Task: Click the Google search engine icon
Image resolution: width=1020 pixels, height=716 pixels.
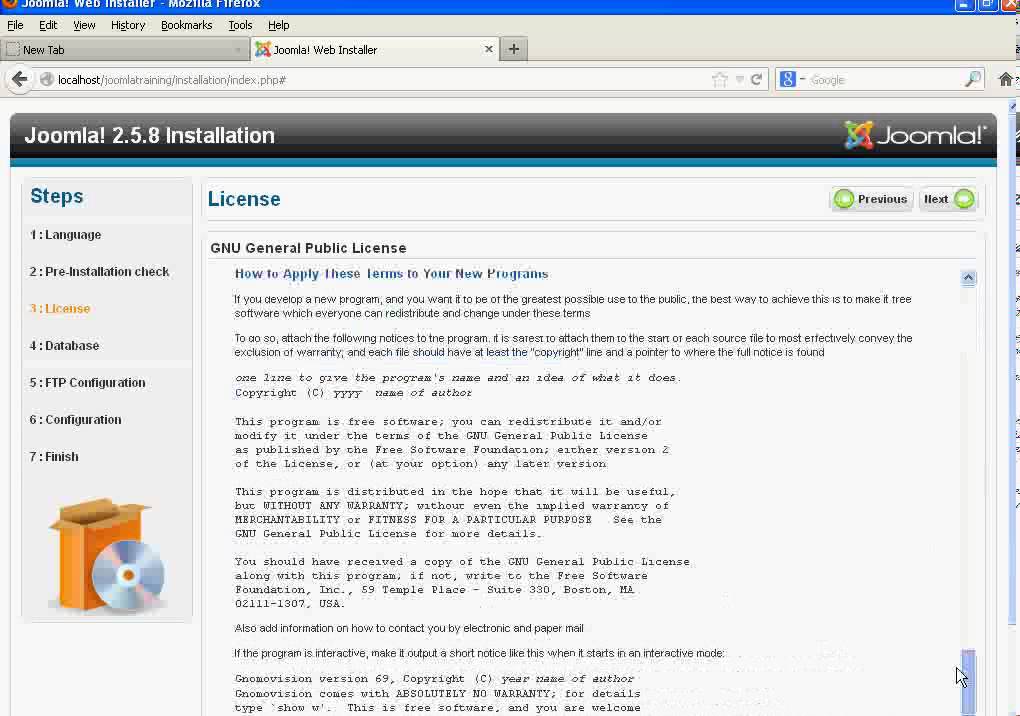Action: [787, 79]
